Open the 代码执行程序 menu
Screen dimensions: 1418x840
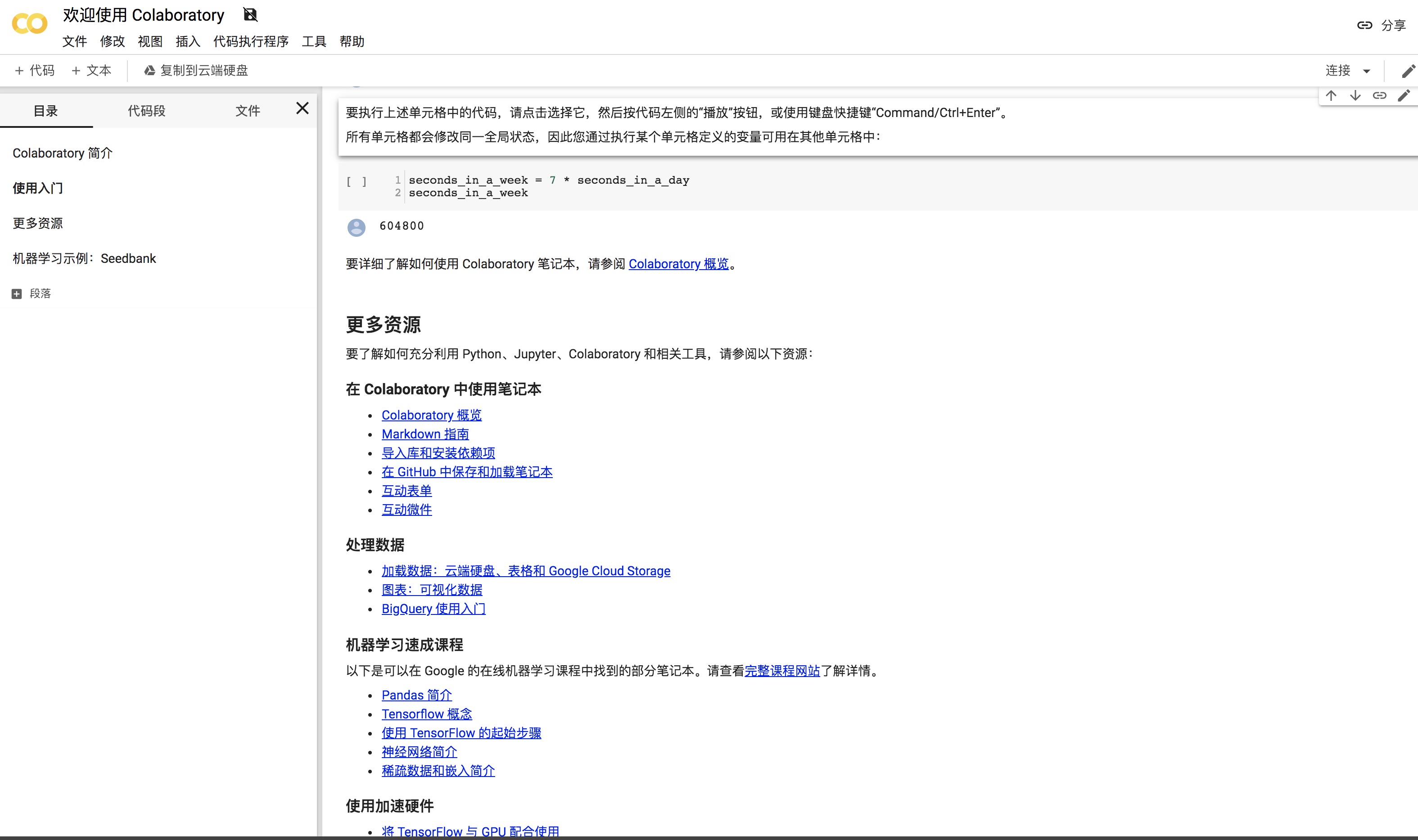251,41
